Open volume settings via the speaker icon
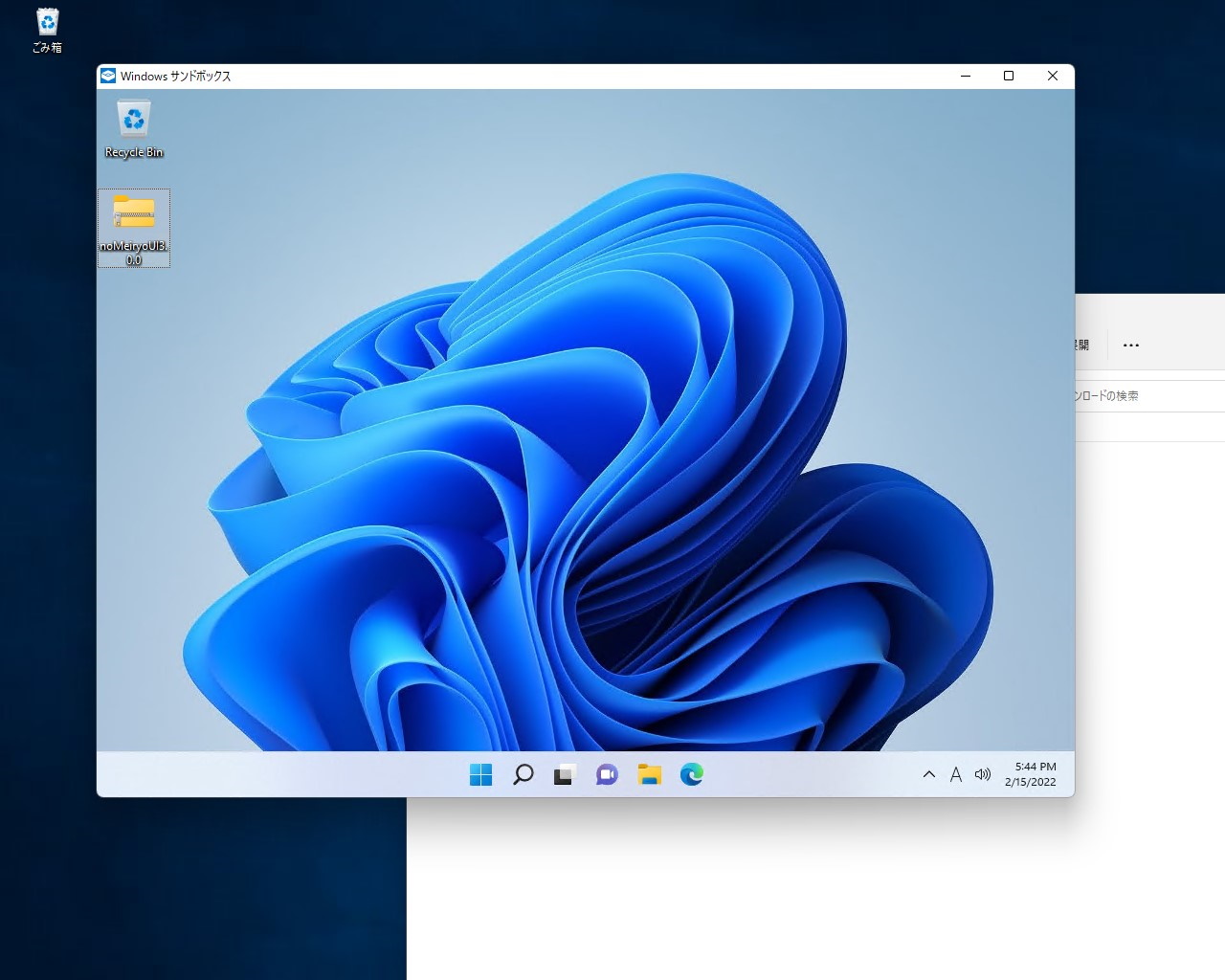1225x980 pixels. click(983, 774)
